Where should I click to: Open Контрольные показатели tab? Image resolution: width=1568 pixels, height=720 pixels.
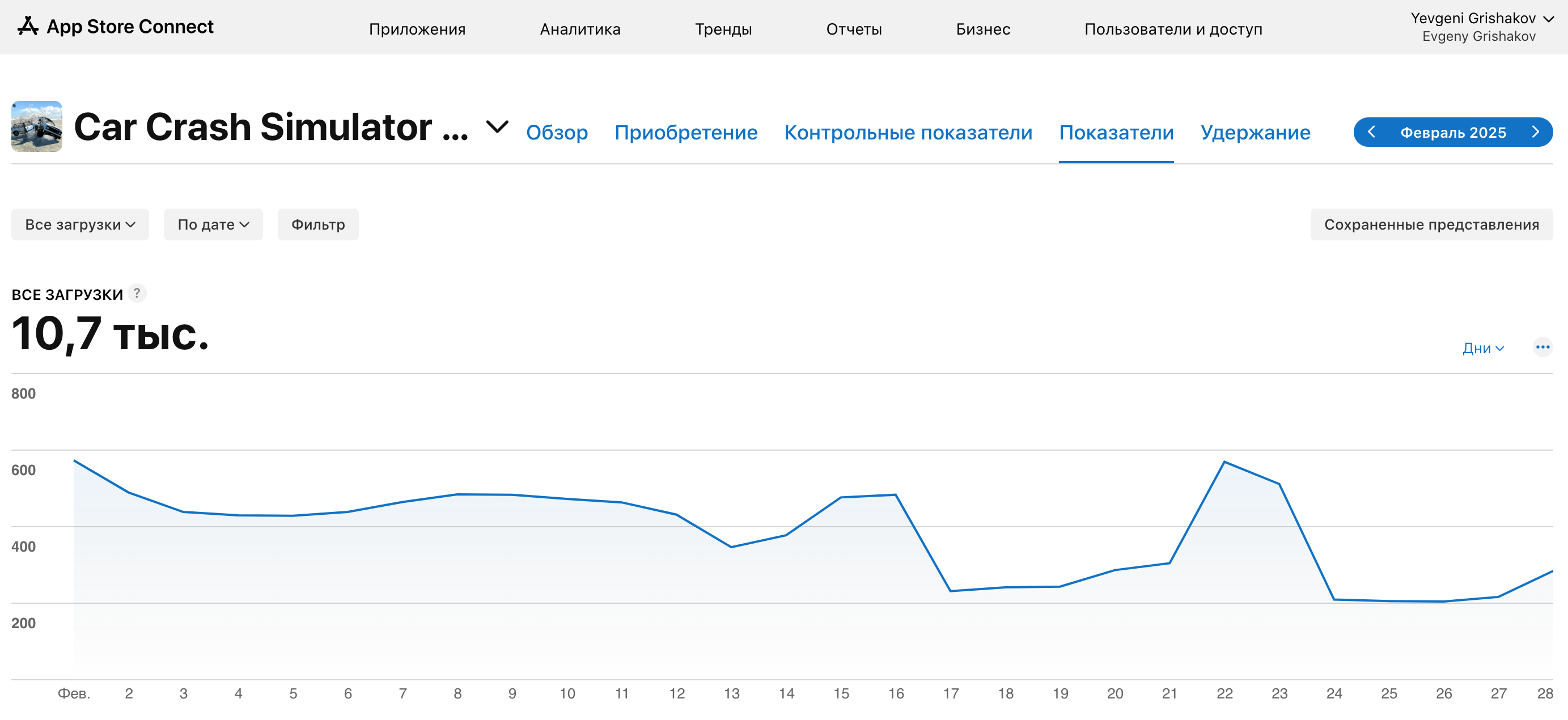click(x=908, y=132)
